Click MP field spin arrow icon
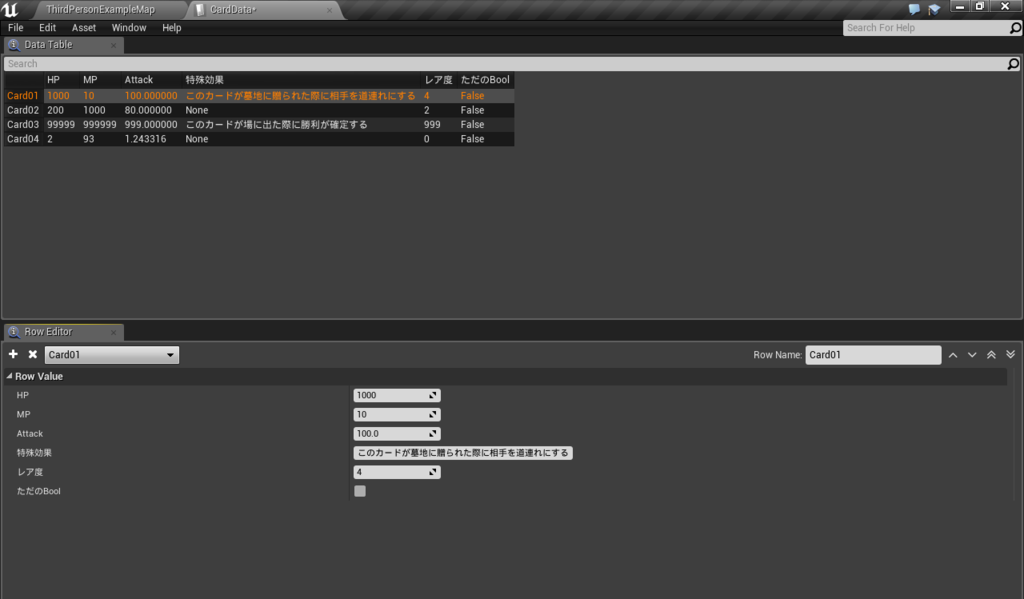Screen dimensions: 1024x599 pos(432,414)
